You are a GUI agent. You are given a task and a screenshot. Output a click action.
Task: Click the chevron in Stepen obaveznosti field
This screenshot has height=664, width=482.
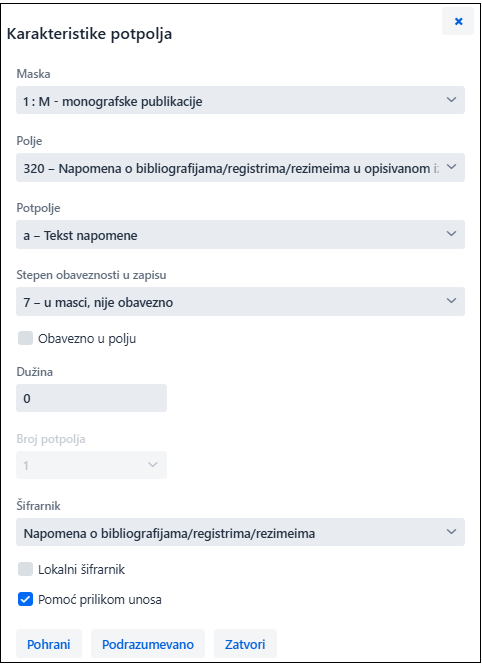452,301
